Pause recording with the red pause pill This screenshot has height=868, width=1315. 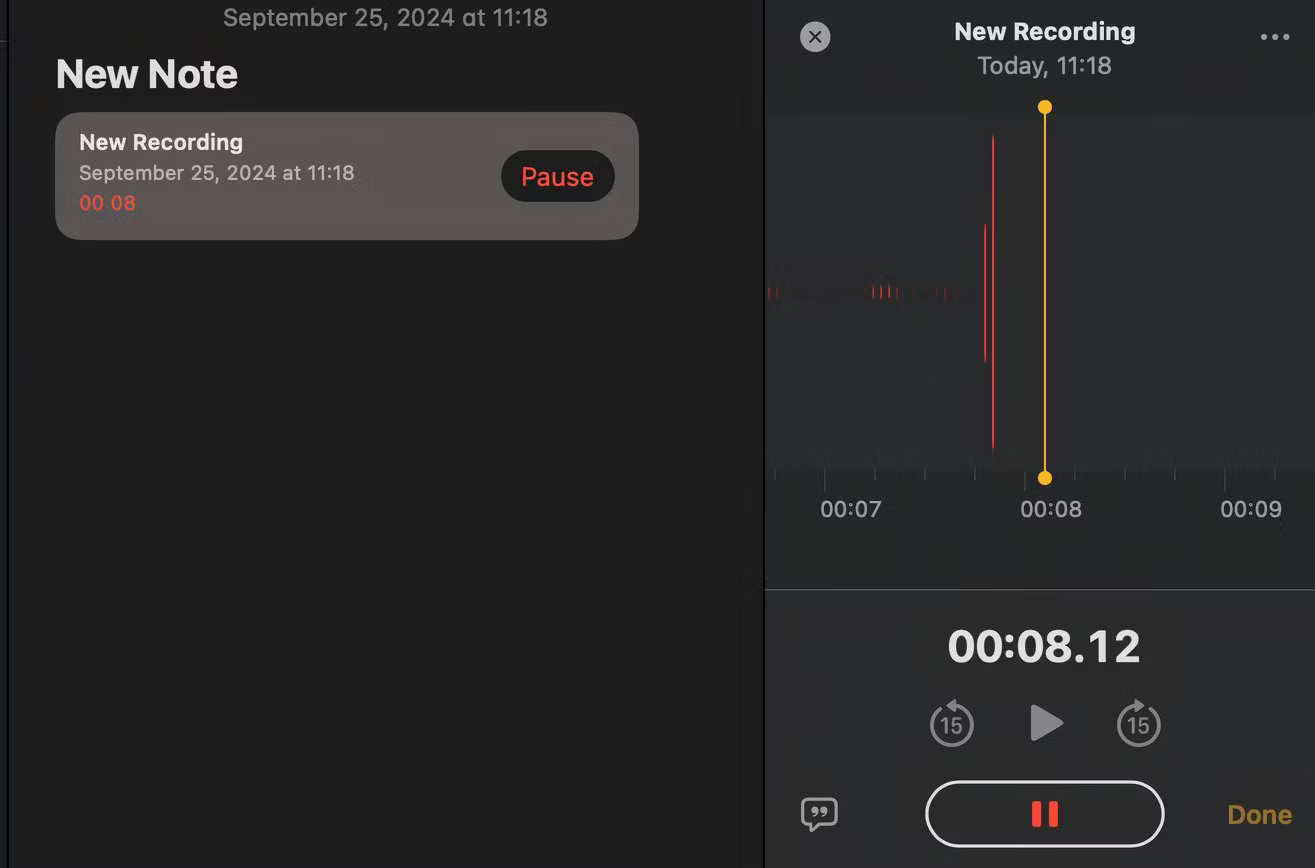pyautogui.click(x=1044, y=814)
